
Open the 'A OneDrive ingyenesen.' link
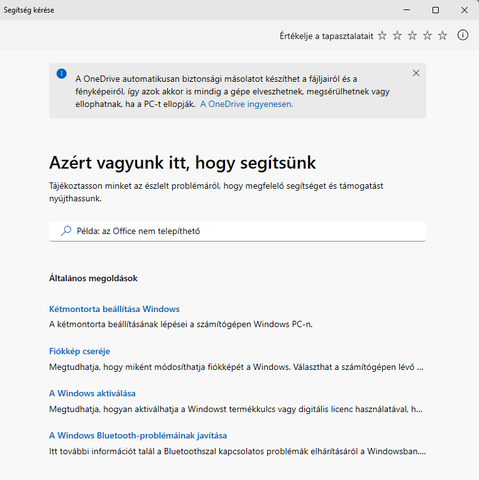point(246,104)
